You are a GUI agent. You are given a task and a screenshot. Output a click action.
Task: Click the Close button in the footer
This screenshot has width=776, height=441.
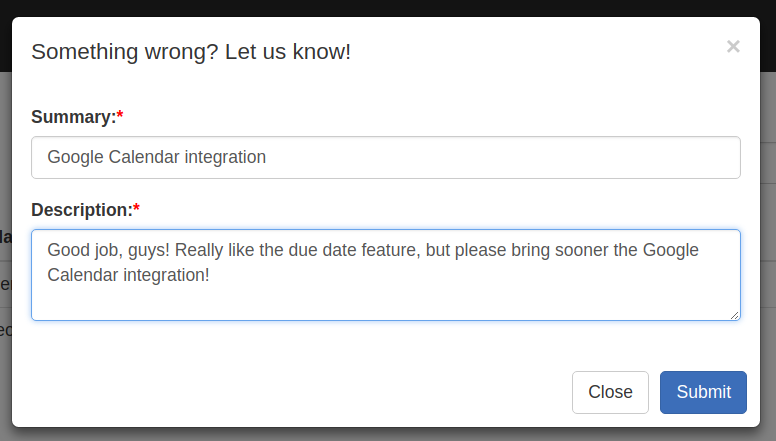click(610, 392)
